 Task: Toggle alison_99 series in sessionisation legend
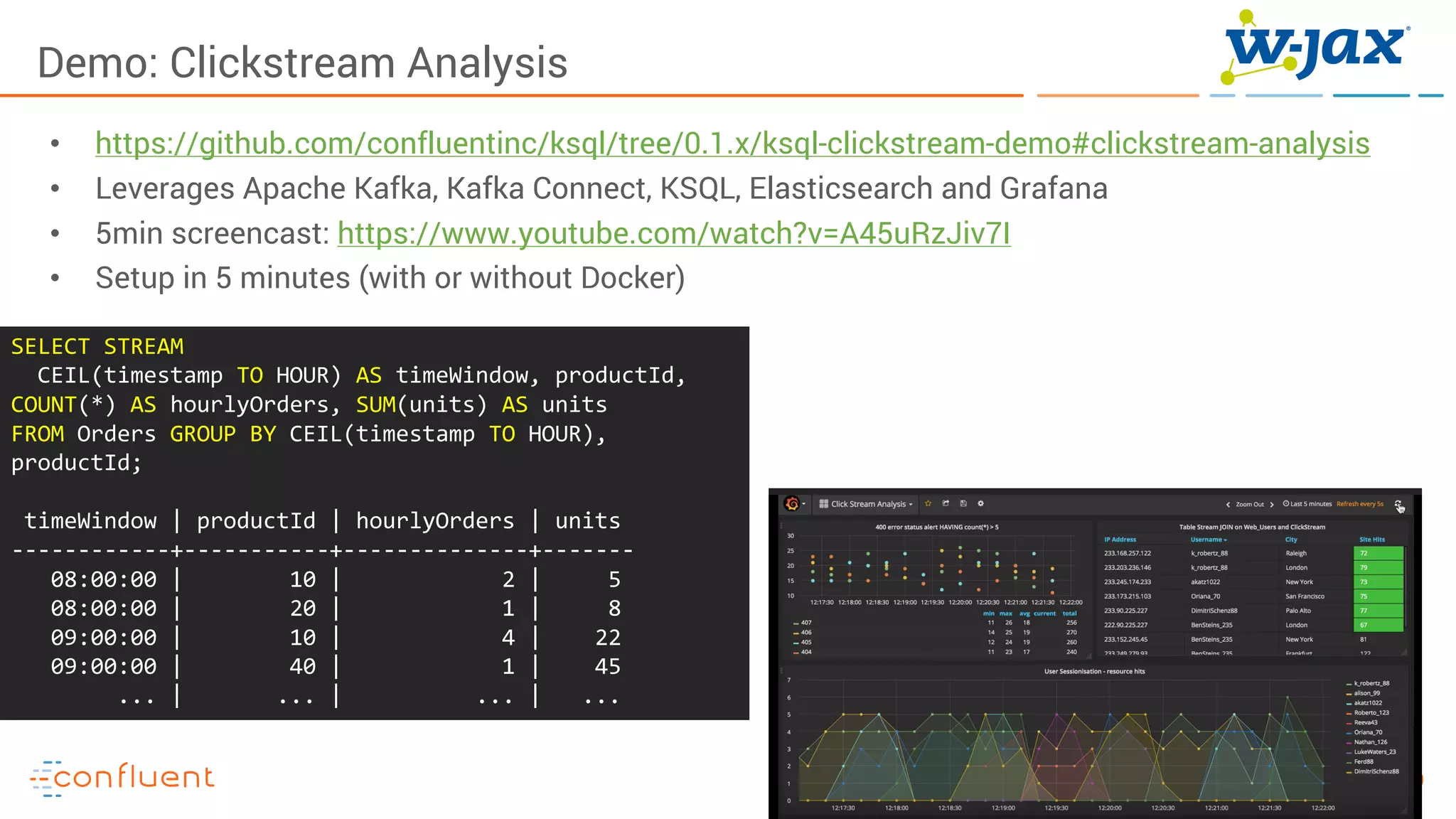pos(1366,693)
